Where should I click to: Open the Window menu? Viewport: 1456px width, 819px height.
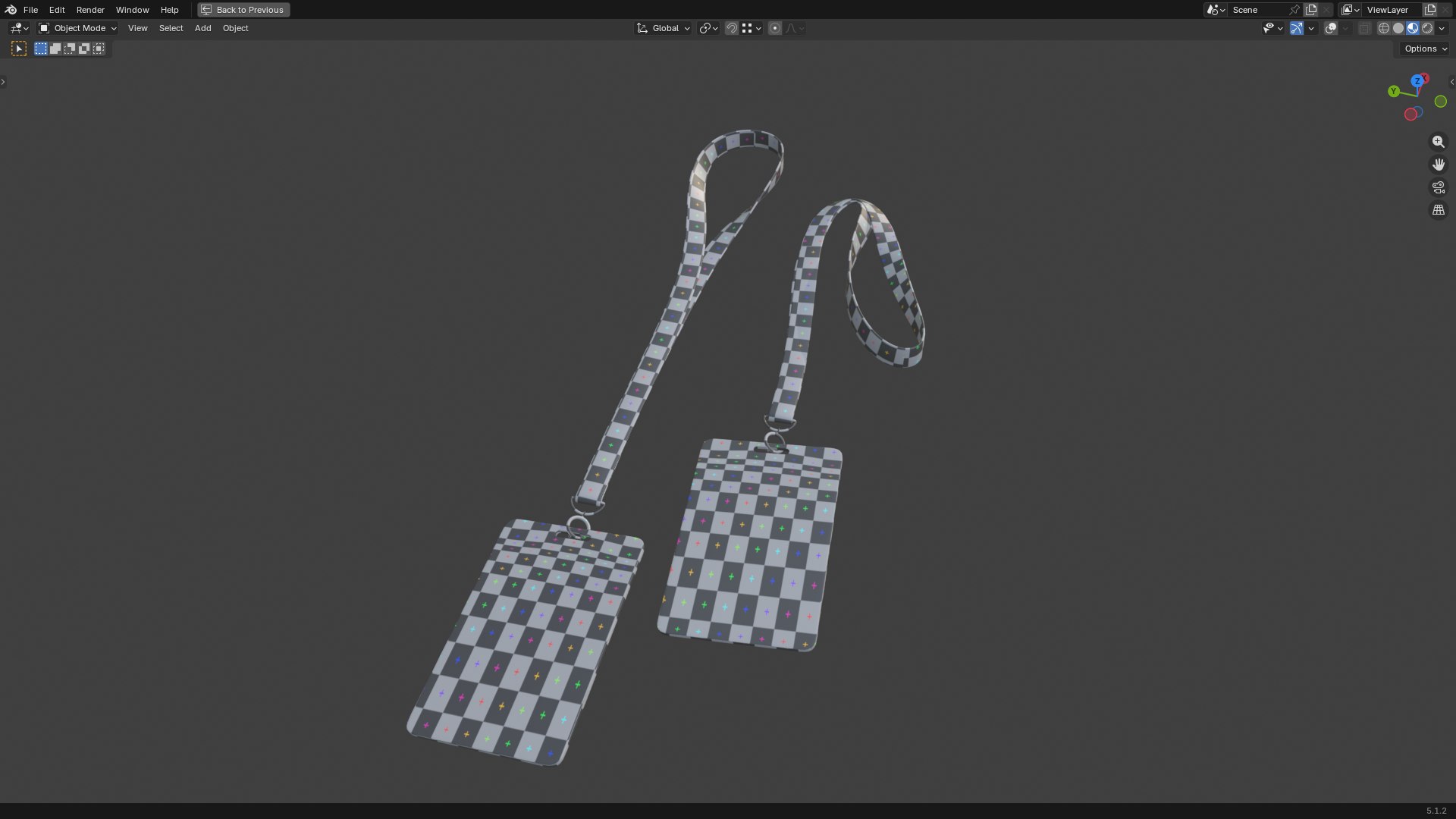point(132,10)
